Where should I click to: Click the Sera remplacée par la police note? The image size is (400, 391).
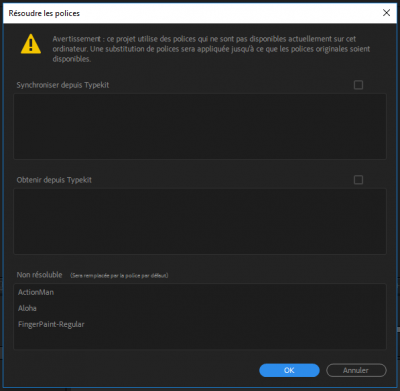coord(119,276)
